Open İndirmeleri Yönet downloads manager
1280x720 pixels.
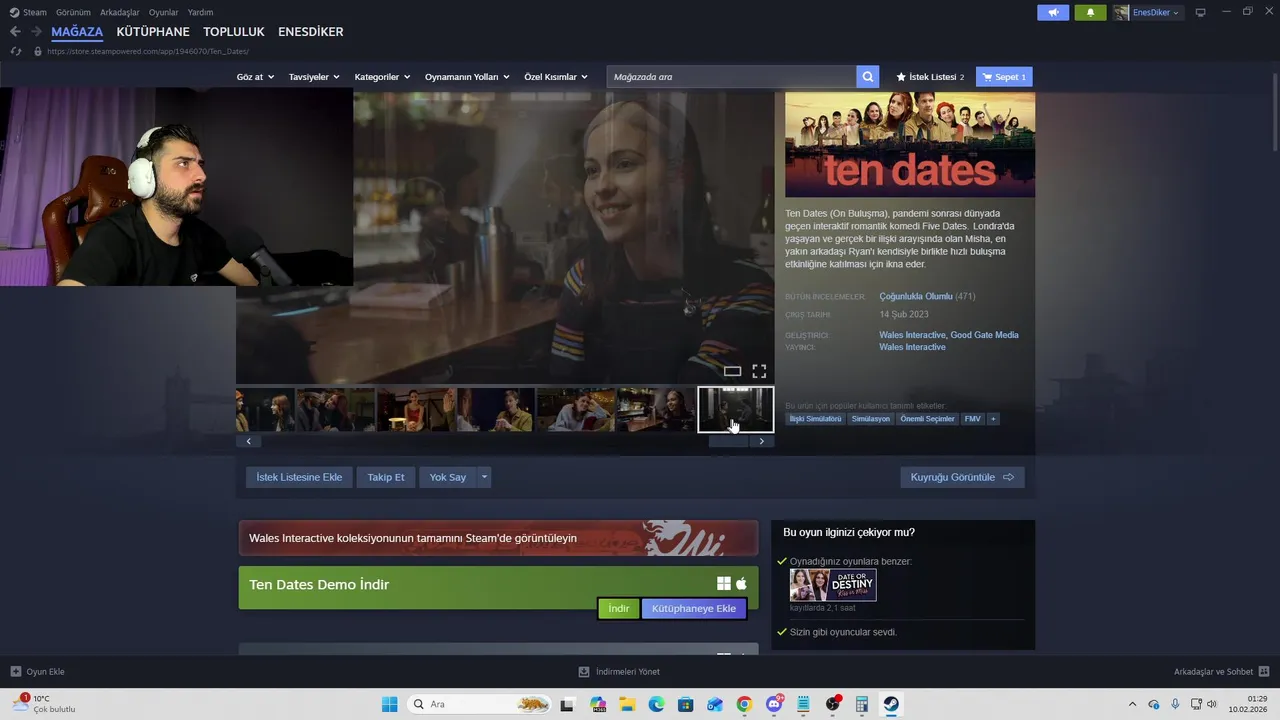[619, 672]
